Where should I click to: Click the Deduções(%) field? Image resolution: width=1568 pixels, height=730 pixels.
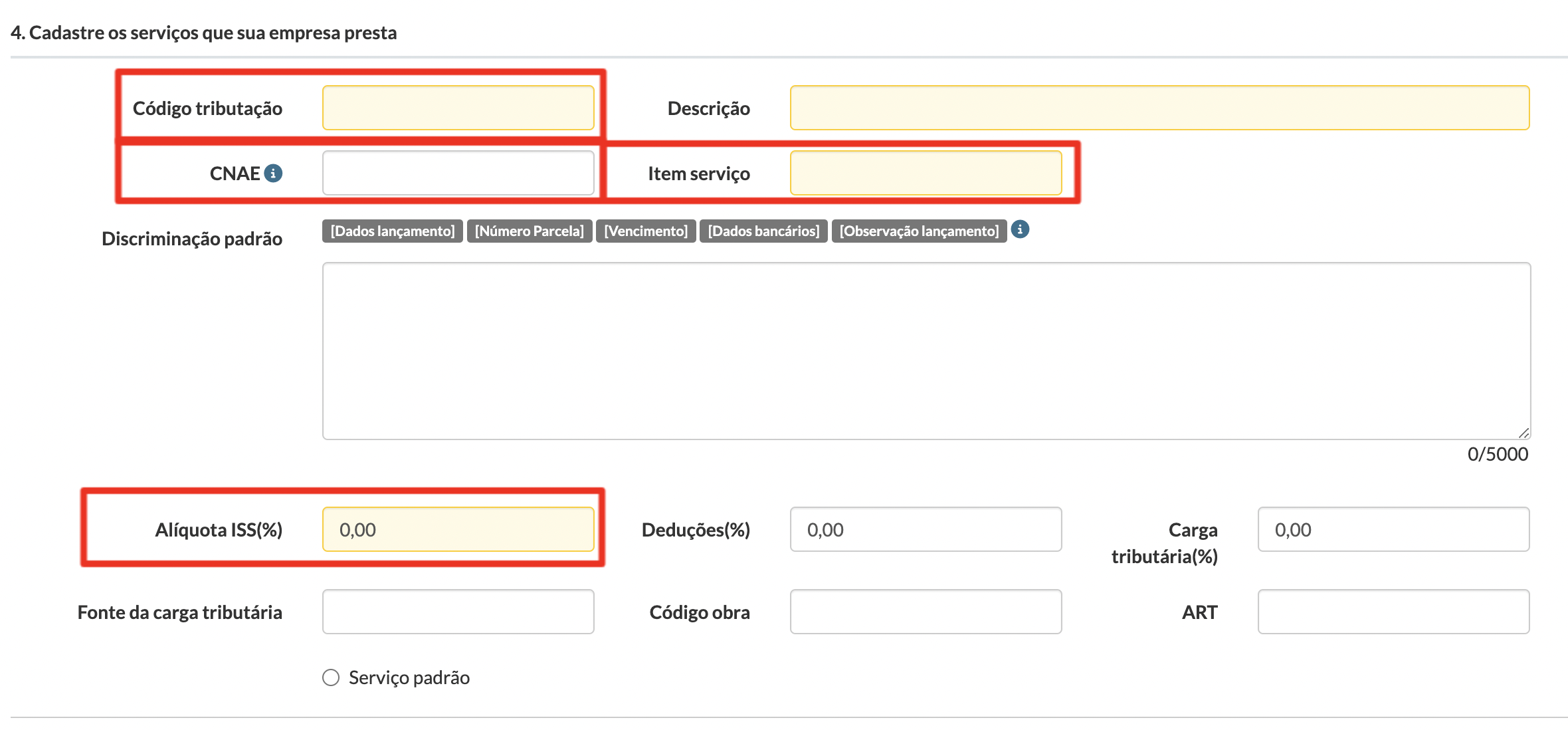point(926,529)
